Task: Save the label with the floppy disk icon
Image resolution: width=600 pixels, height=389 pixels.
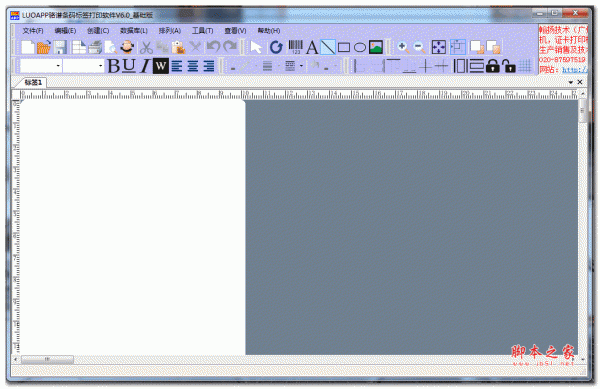Action: (60, 47)
